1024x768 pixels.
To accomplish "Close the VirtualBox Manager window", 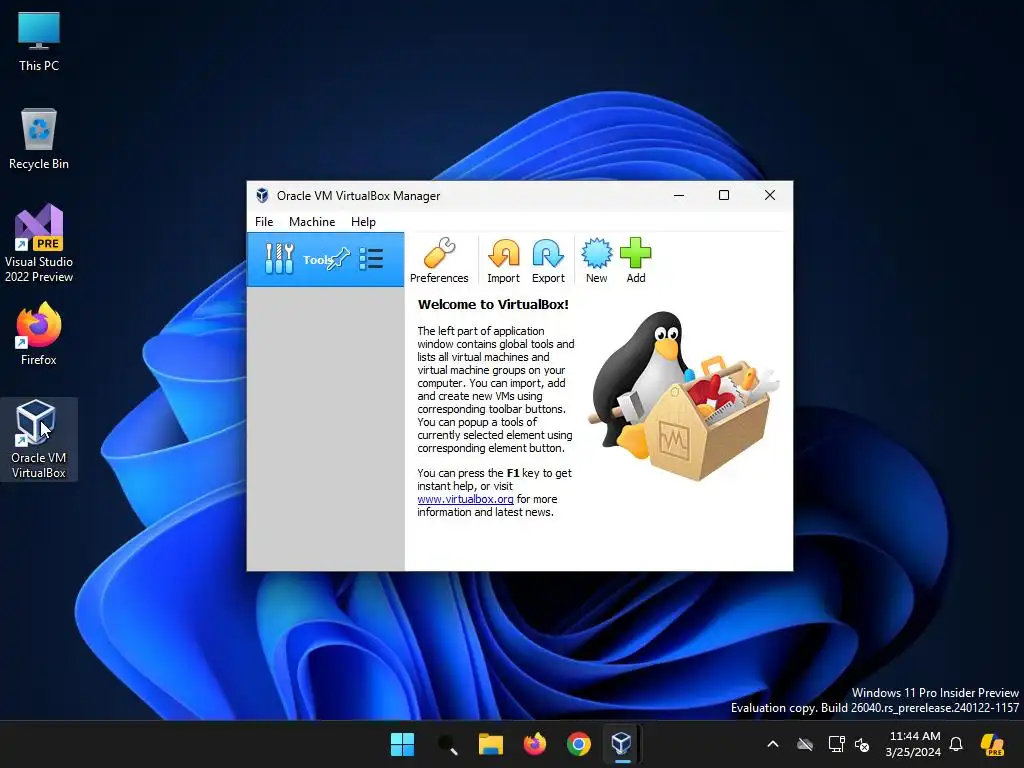I will [x=770, y=195].
